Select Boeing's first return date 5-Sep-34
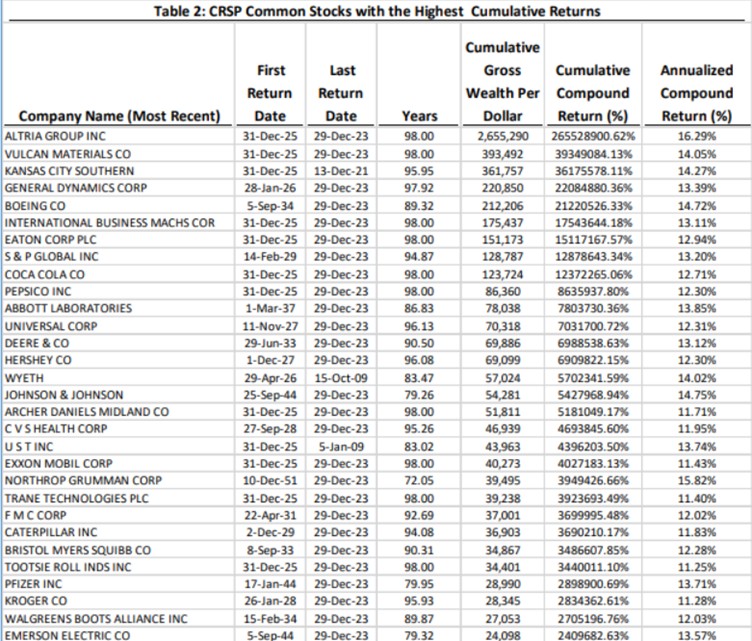Screen dimensions: 752x641 [270, 206]
